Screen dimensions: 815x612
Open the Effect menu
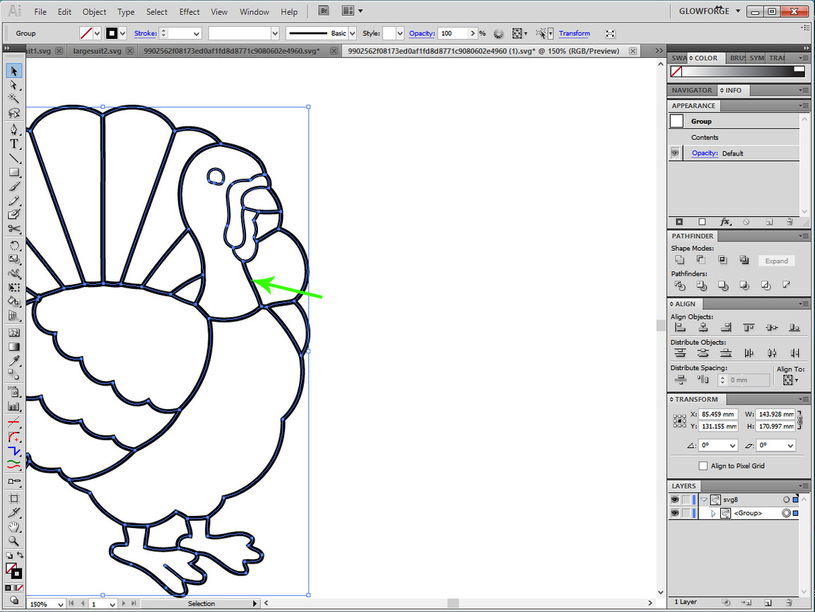189,11
